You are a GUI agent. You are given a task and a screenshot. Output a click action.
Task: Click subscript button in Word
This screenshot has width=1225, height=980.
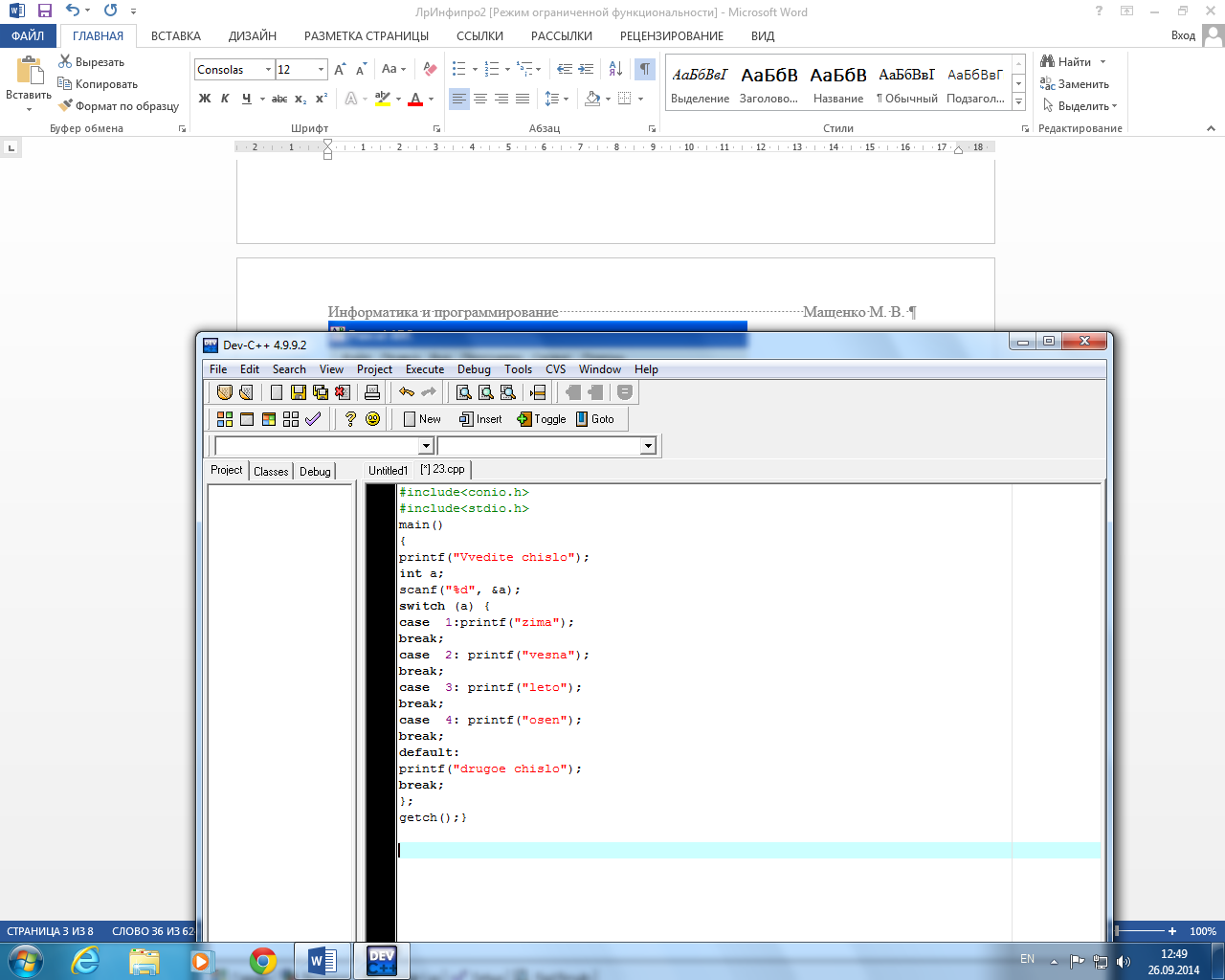[x=301, y=99]
